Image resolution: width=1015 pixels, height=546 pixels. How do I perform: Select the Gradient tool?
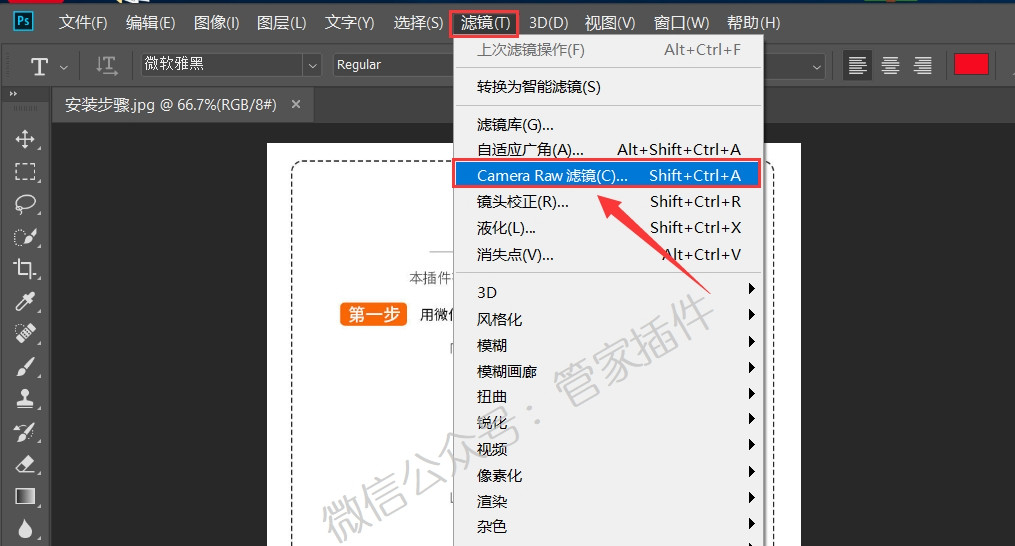pos(25,496)
